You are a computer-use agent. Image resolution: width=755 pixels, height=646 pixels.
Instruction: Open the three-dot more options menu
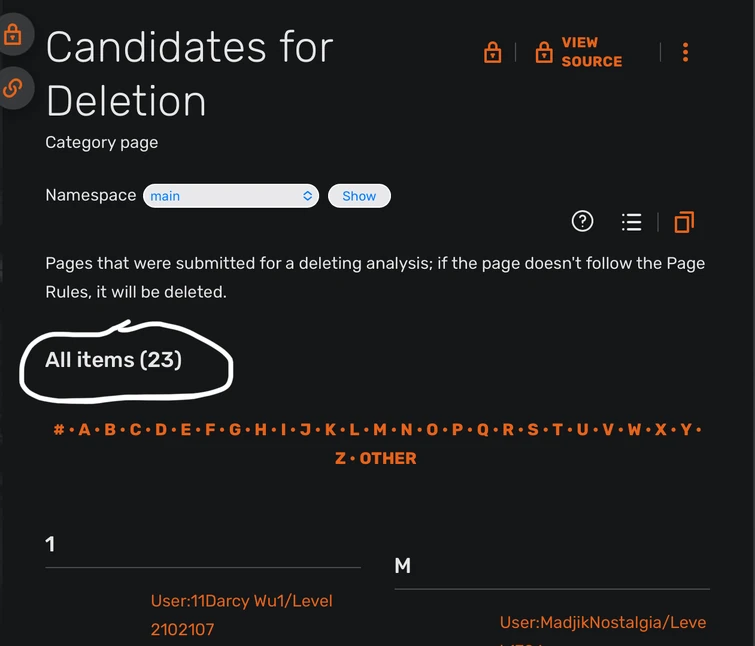[x=685, y=52]
